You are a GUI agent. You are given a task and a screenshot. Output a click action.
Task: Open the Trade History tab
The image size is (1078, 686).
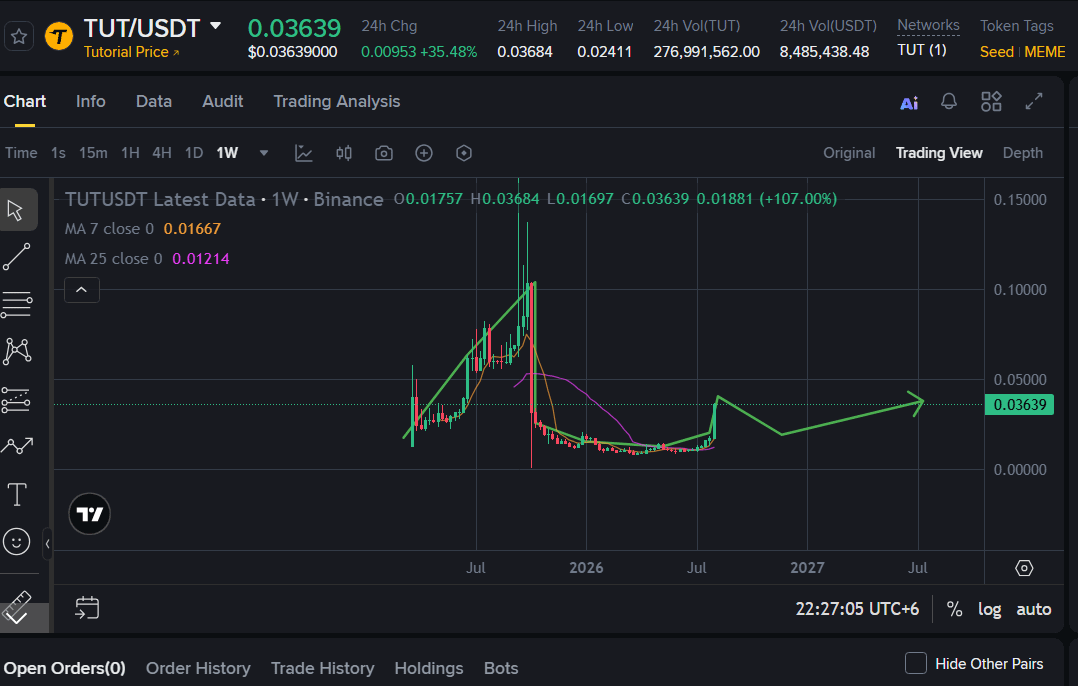[x=322, y=668]
